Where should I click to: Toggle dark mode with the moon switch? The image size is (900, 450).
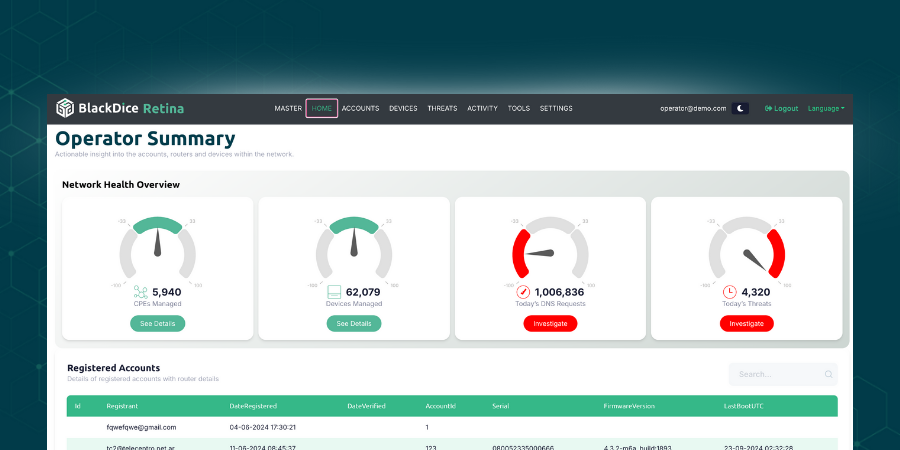[x=740, y=108]
